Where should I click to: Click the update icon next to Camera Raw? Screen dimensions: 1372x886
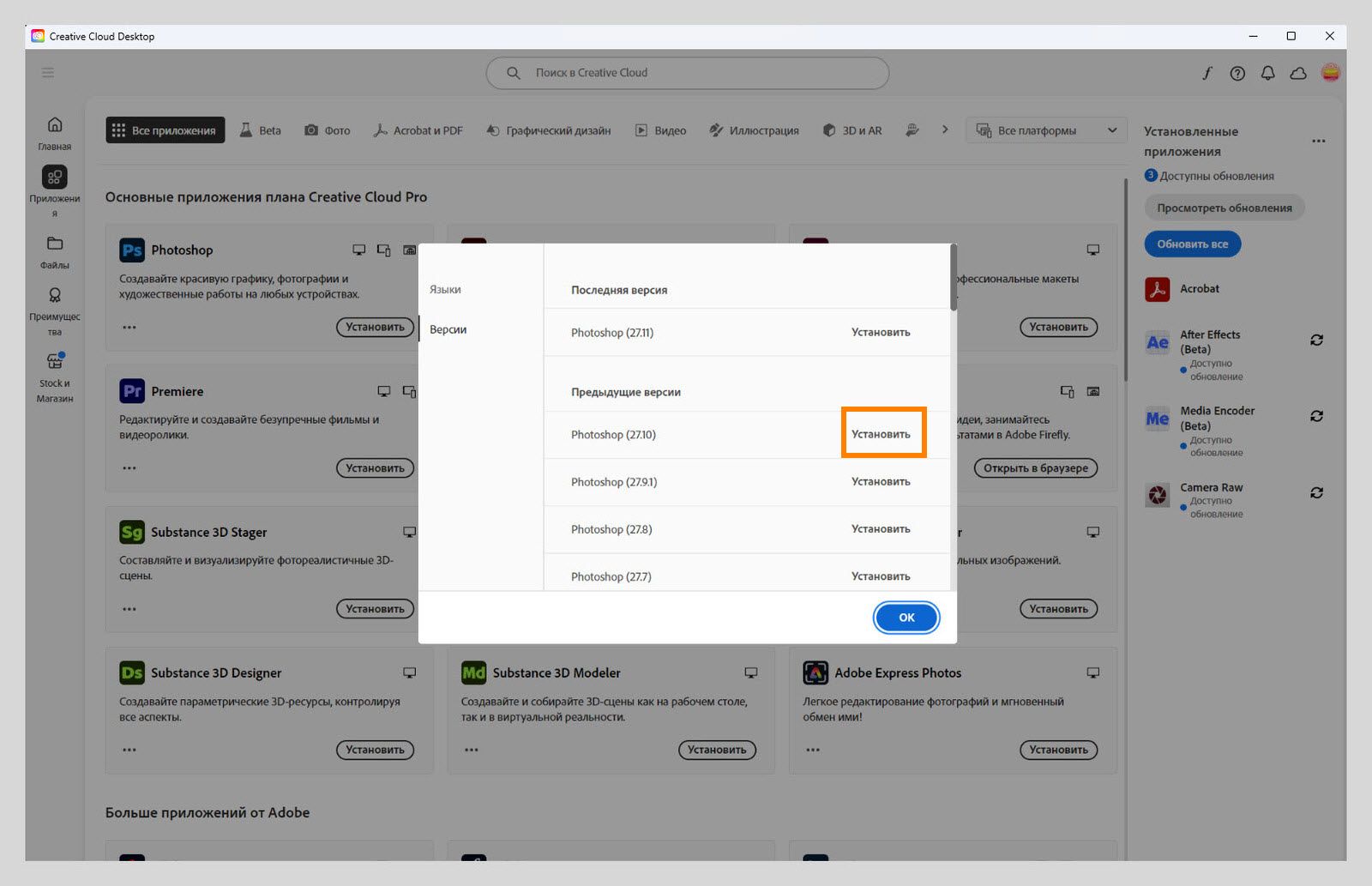[1317, 492]
